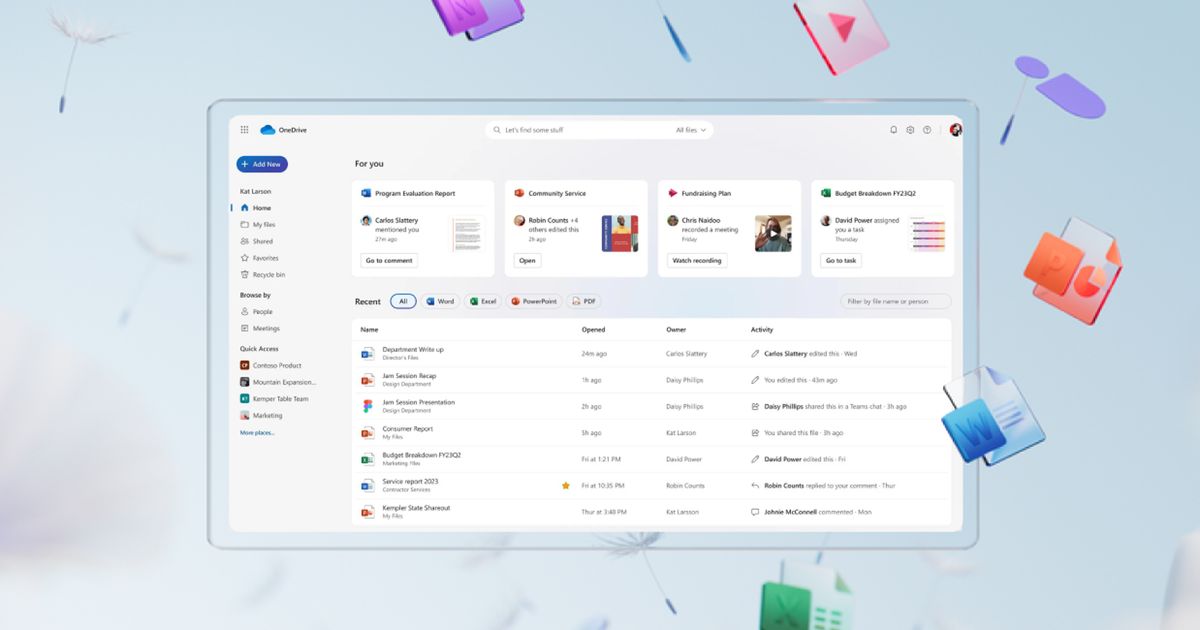The image size is (1200, 630).
Task: Click the Add New button
Action: pyautogui.click(x=262, y=164)
